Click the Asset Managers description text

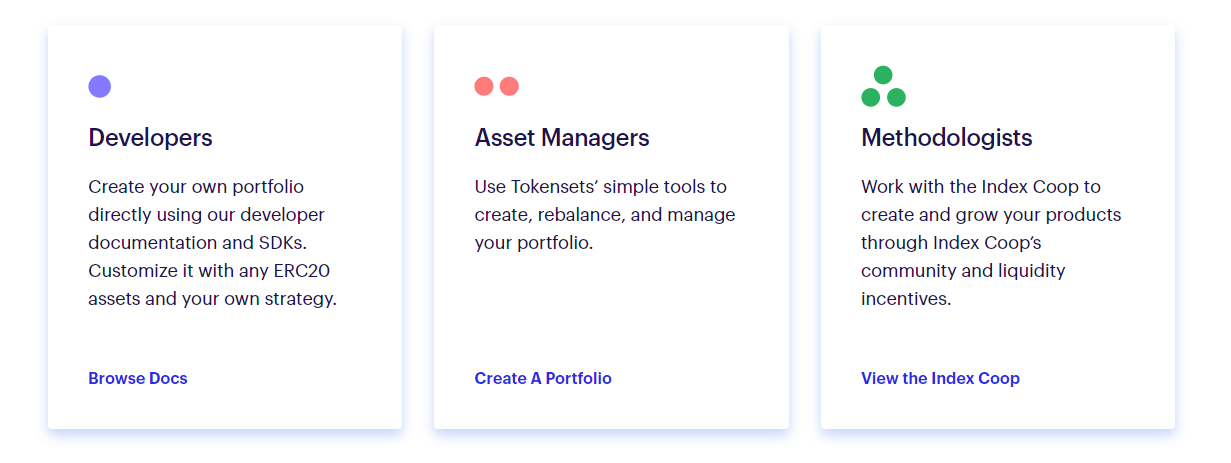point(605,214)
